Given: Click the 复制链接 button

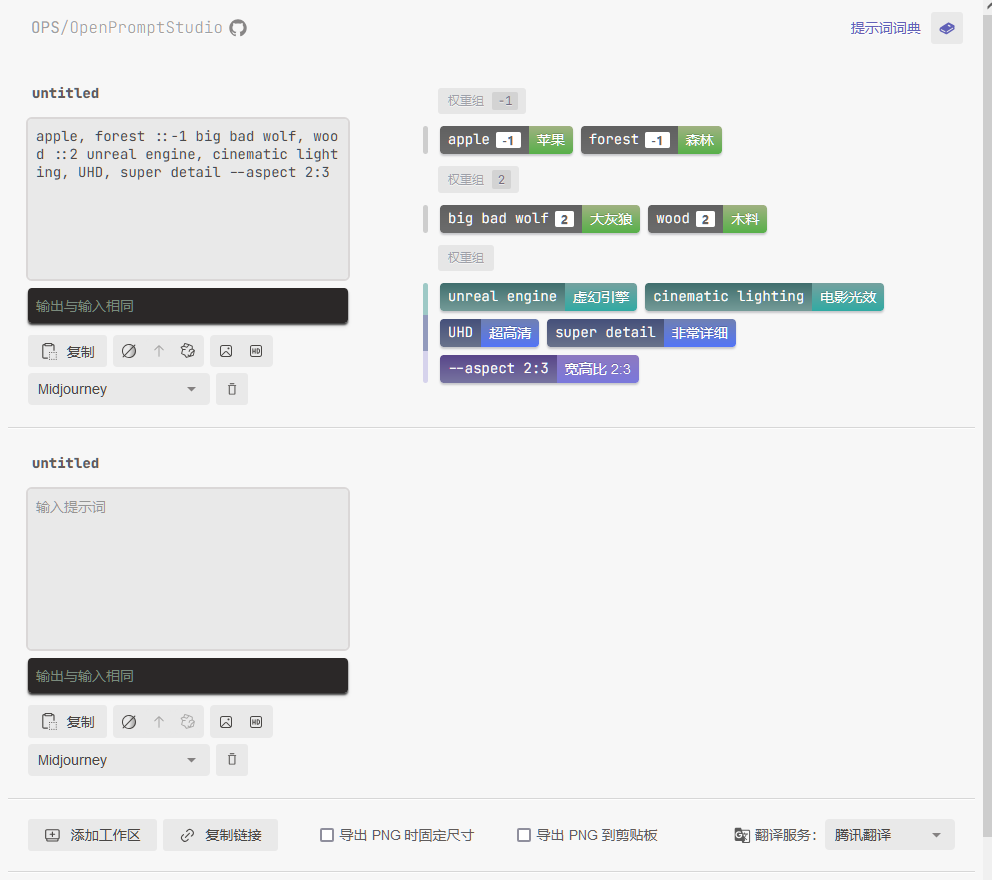Looking at the screenshot, I should (x=220, y=834).
